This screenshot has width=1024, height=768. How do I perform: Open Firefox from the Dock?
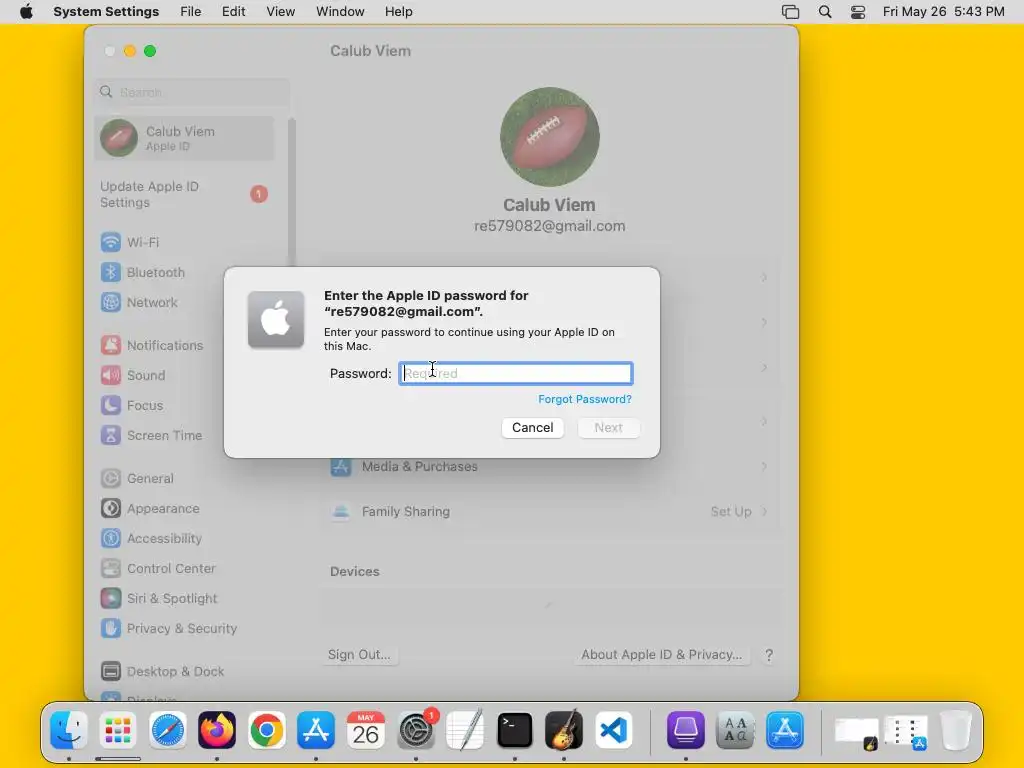217,730
